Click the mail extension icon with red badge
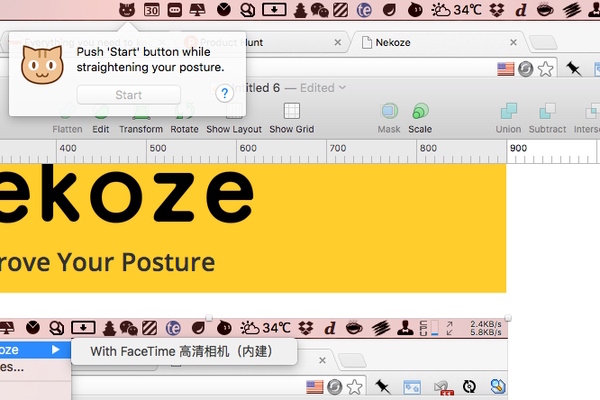600x400 pixels. [x=443, y=387]
